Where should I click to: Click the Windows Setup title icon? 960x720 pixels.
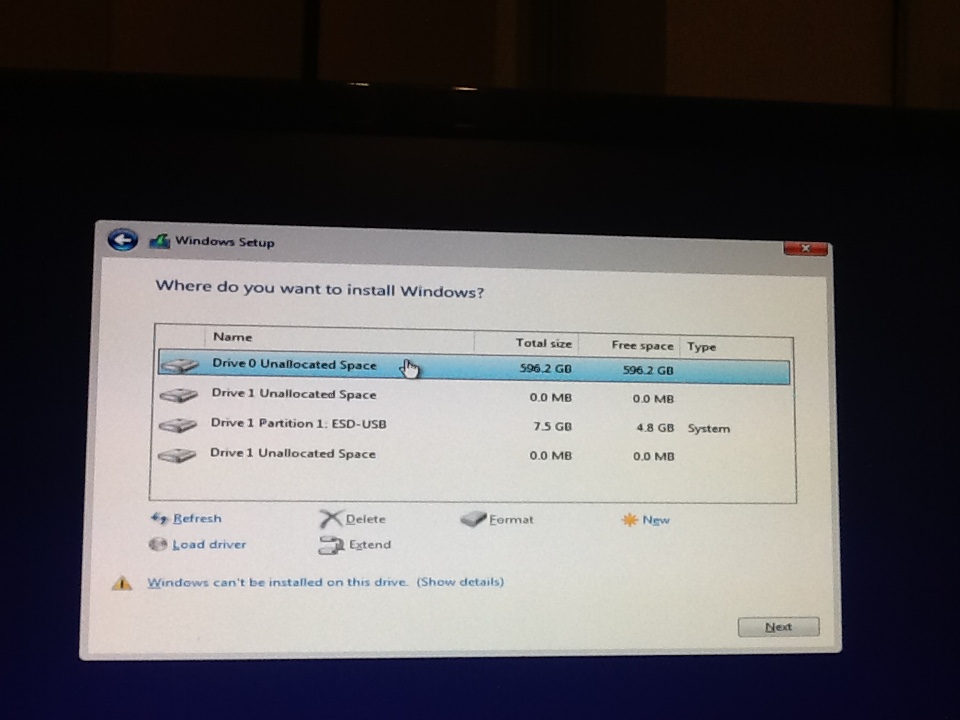[x=159, y=241]
